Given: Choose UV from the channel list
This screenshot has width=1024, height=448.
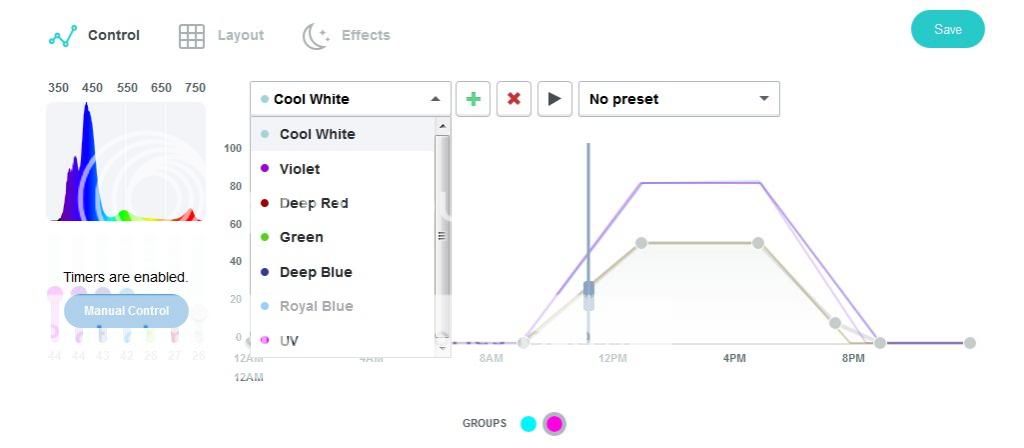Looking at the screenshot, I should point(289,341).
